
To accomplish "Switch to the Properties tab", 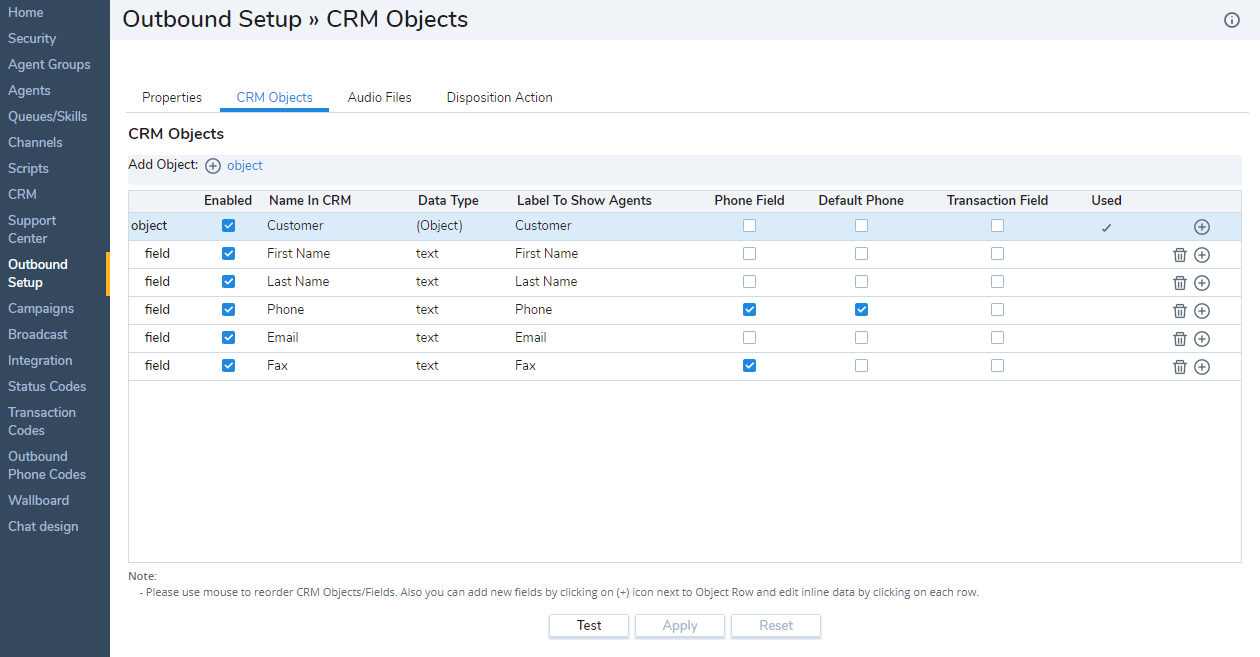I will [x=172, y=98].
